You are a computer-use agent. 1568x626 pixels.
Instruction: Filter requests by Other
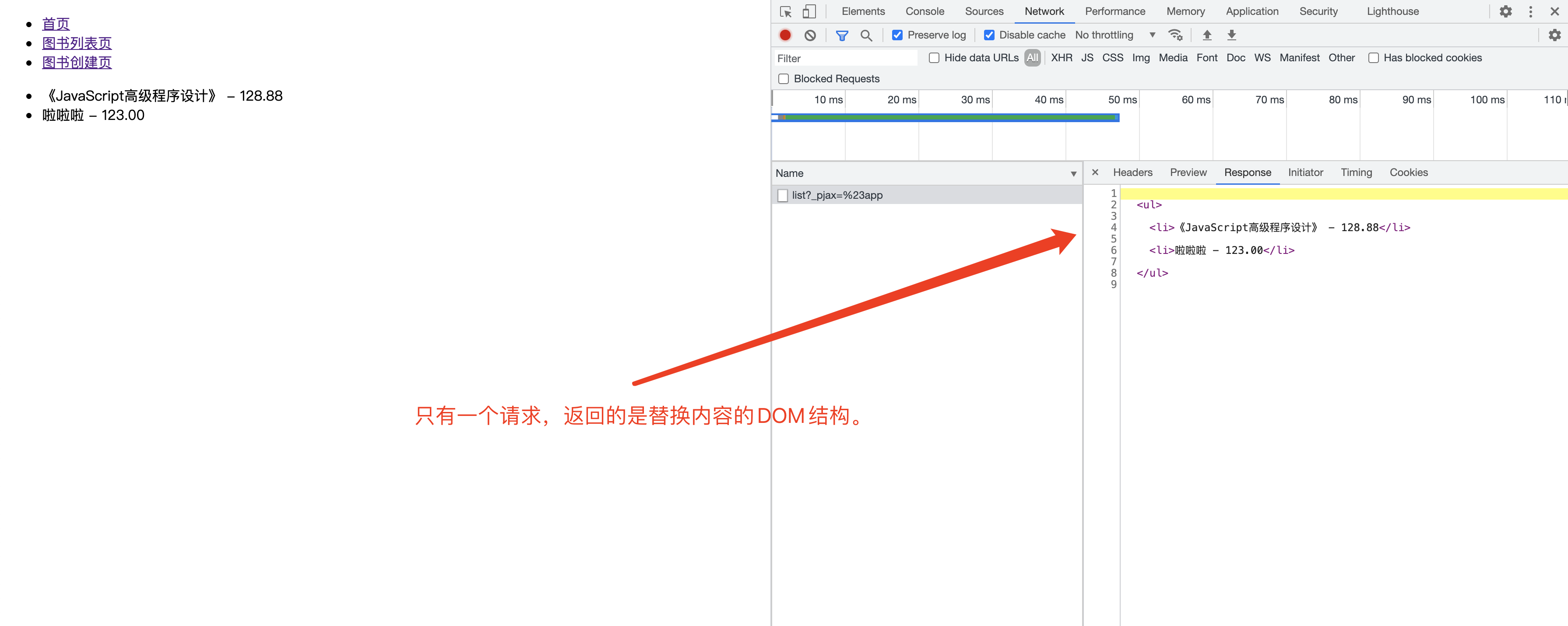click(1341, 58)
